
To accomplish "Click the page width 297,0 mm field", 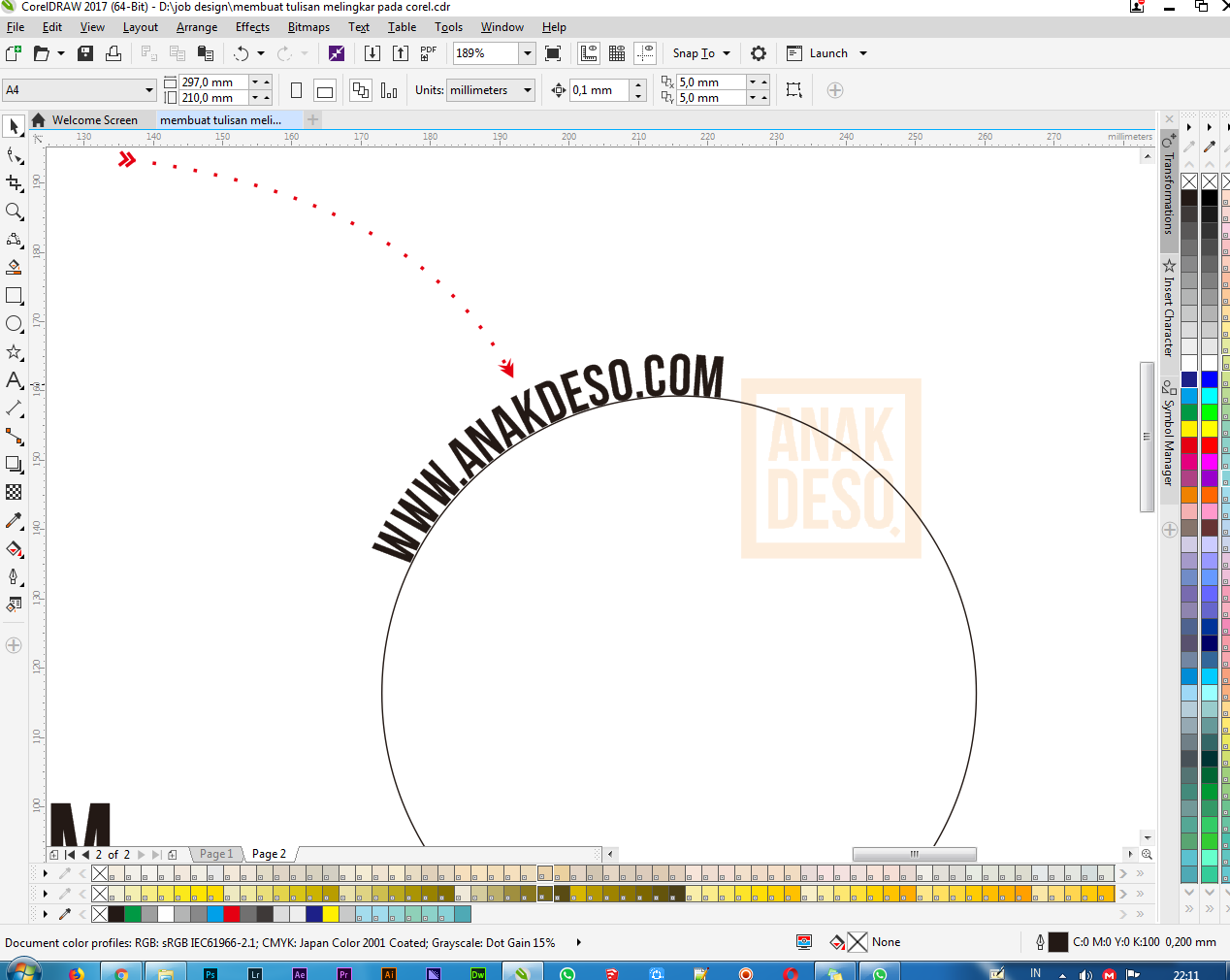I will (213, 82).
